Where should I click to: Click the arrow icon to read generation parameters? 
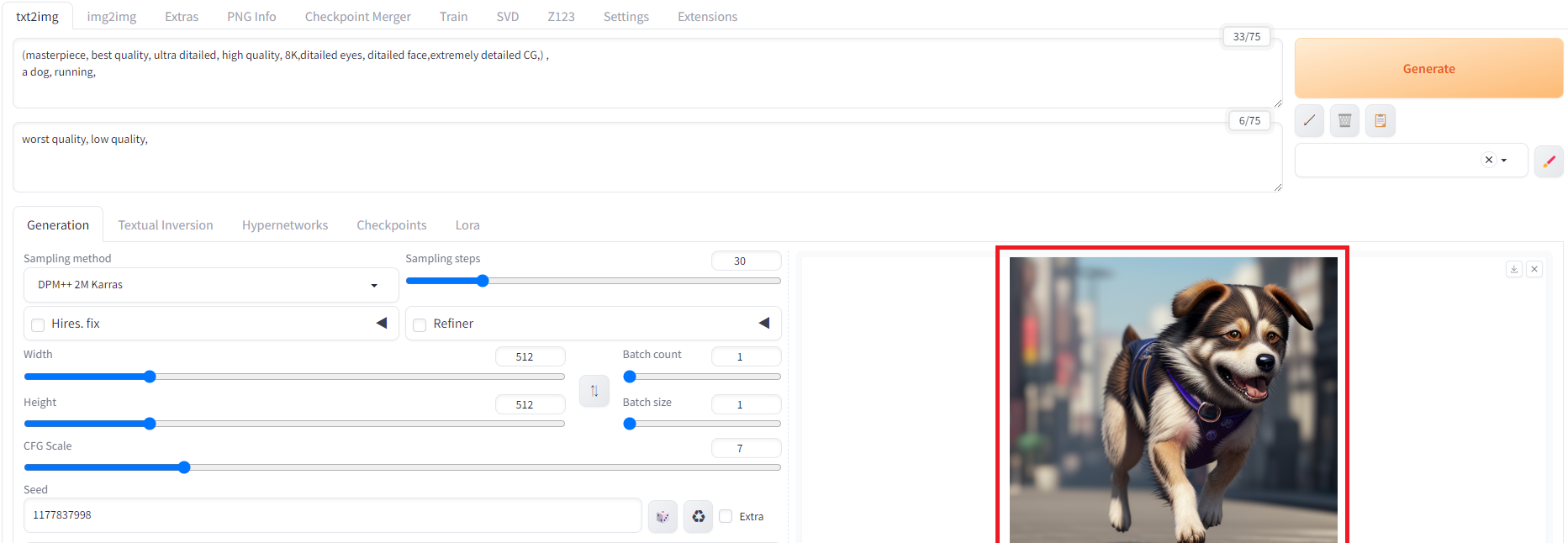[1309, 120]
